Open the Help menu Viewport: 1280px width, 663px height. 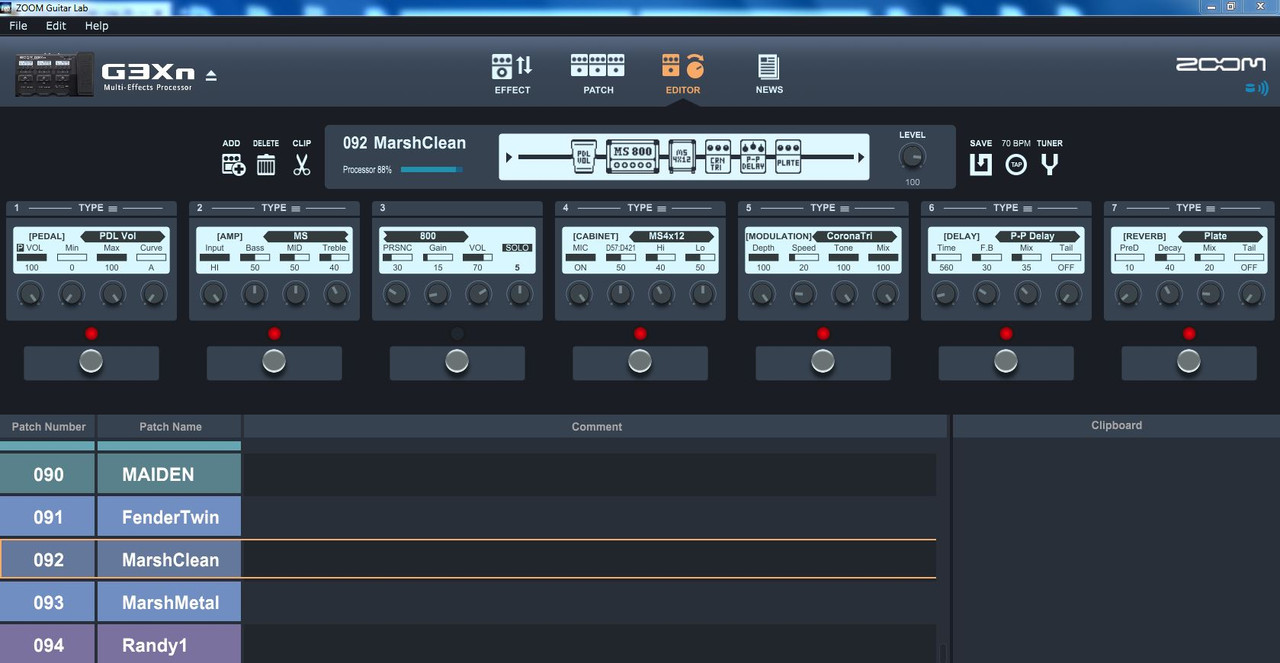pos(97,26)
